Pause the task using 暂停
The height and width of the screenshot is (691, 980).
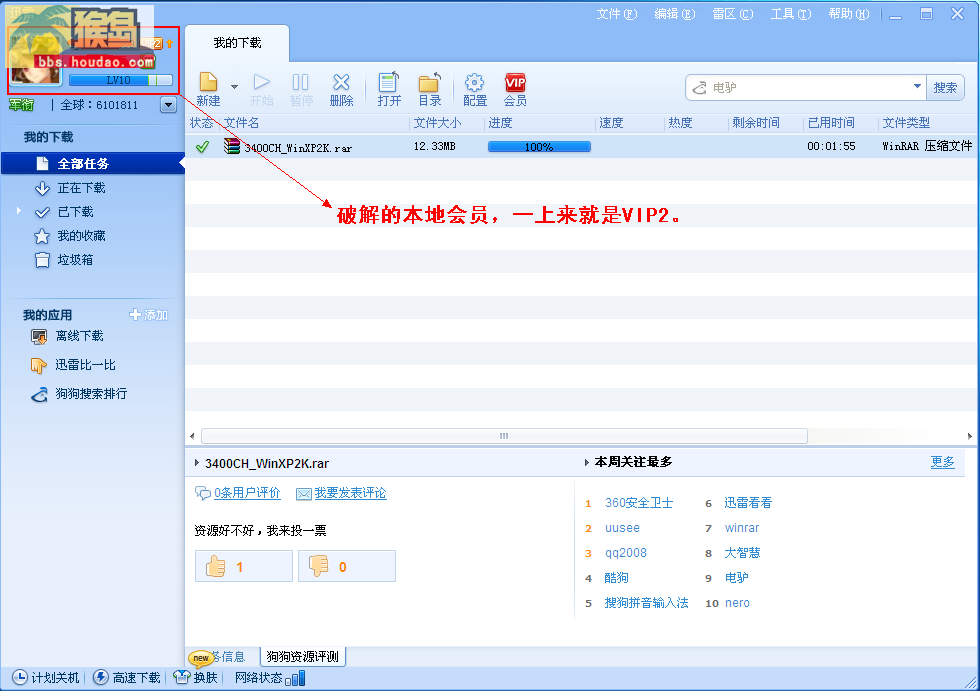pos(301,89)
